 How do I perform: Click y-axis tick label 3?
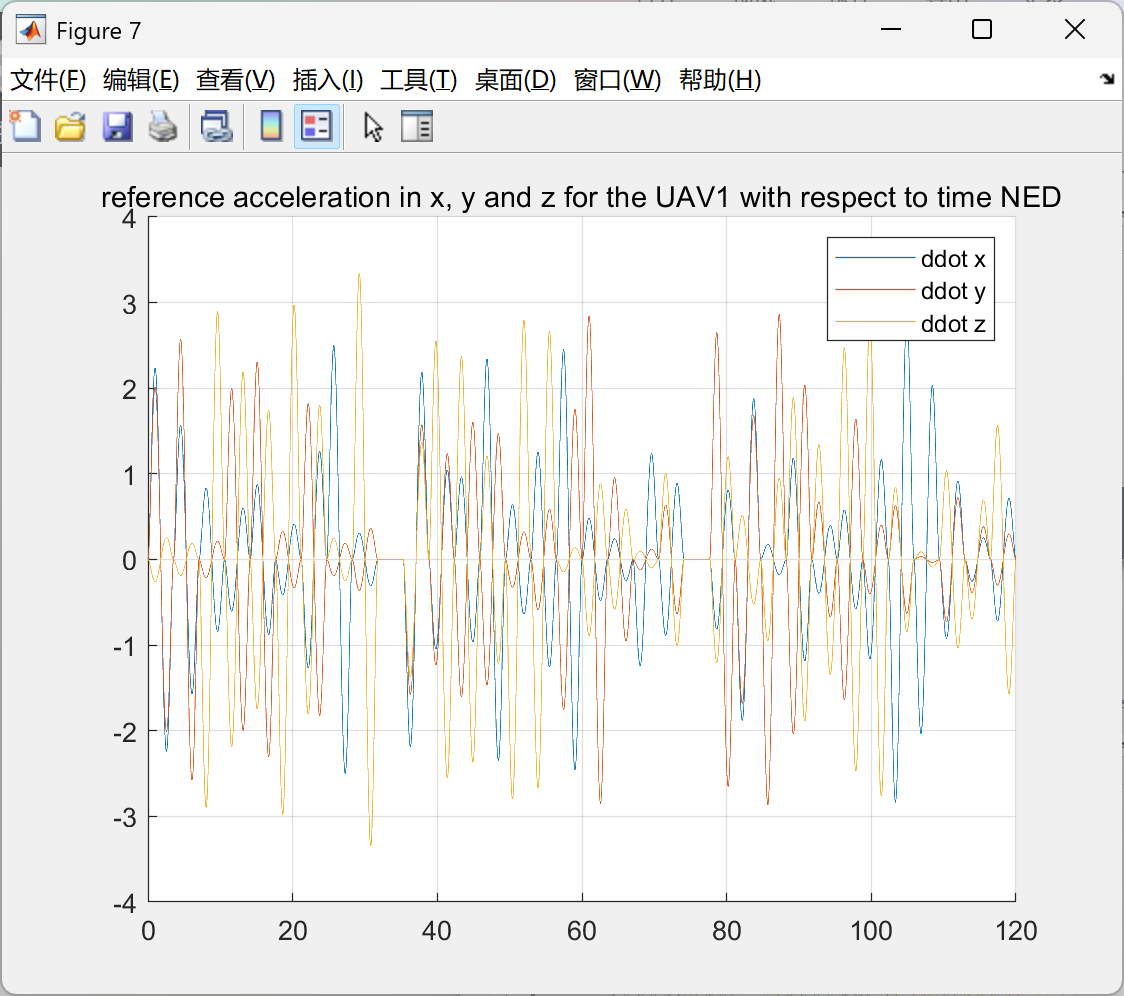pos(129,305)
